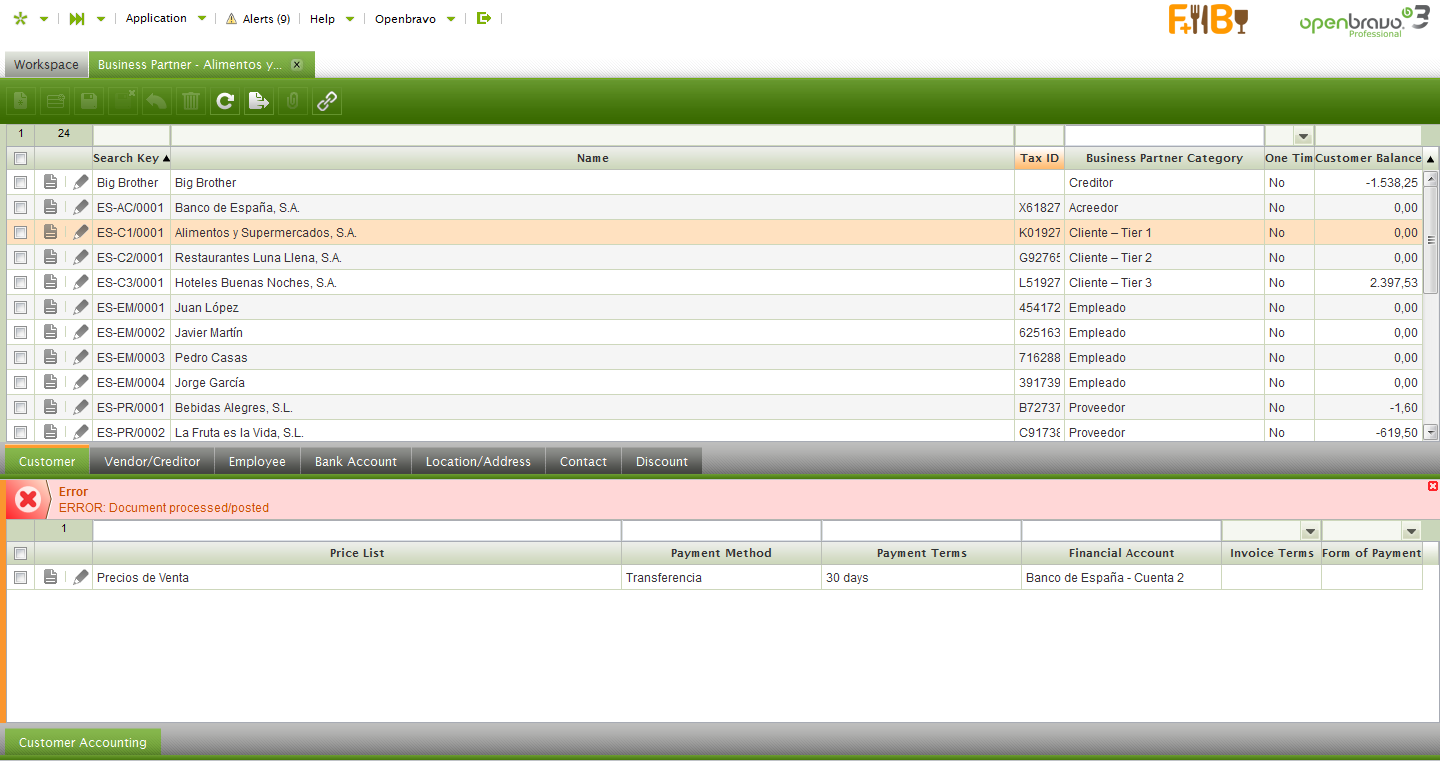The width and height of the screenshot is (1440, 761).
Task: Open the One Time filter dropdown
Action: [1303, 136]
